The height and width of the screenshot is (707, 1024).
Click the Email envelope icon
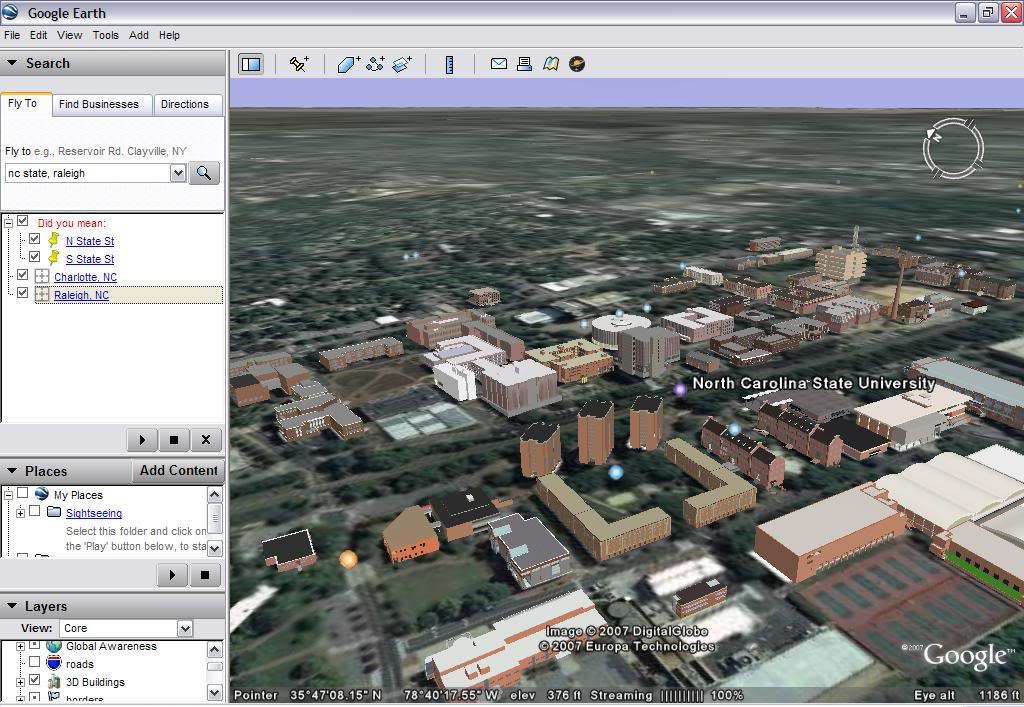(x=498, y=64)
